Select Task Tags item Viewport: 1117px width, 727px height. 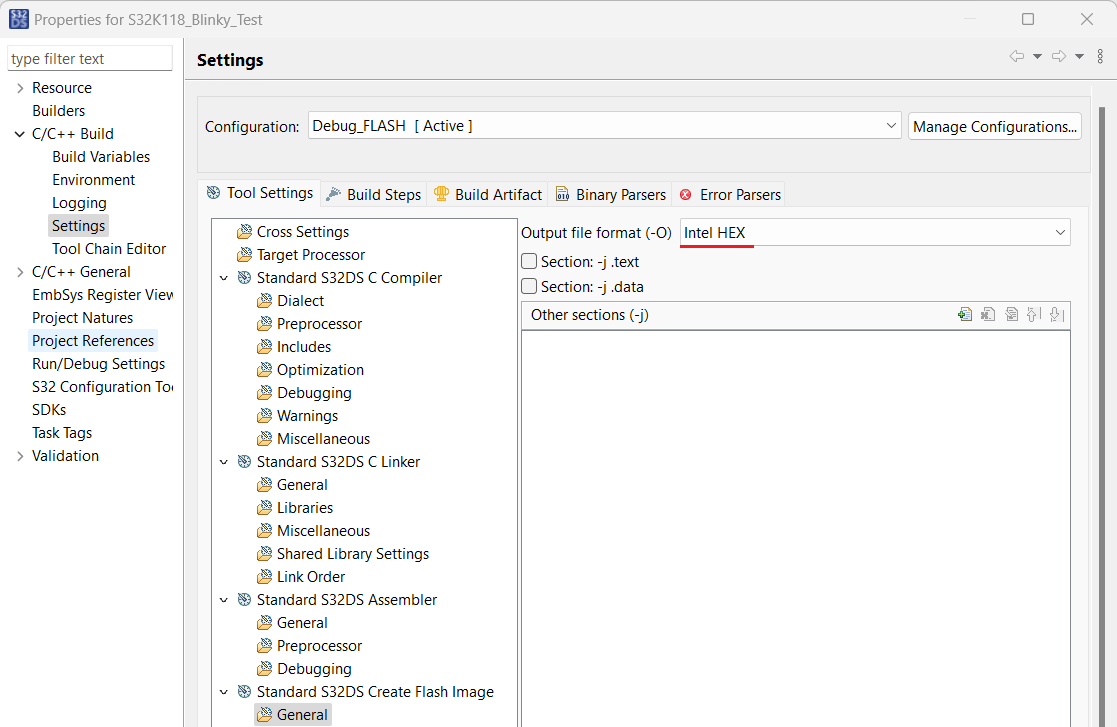(x=62, y=433)
